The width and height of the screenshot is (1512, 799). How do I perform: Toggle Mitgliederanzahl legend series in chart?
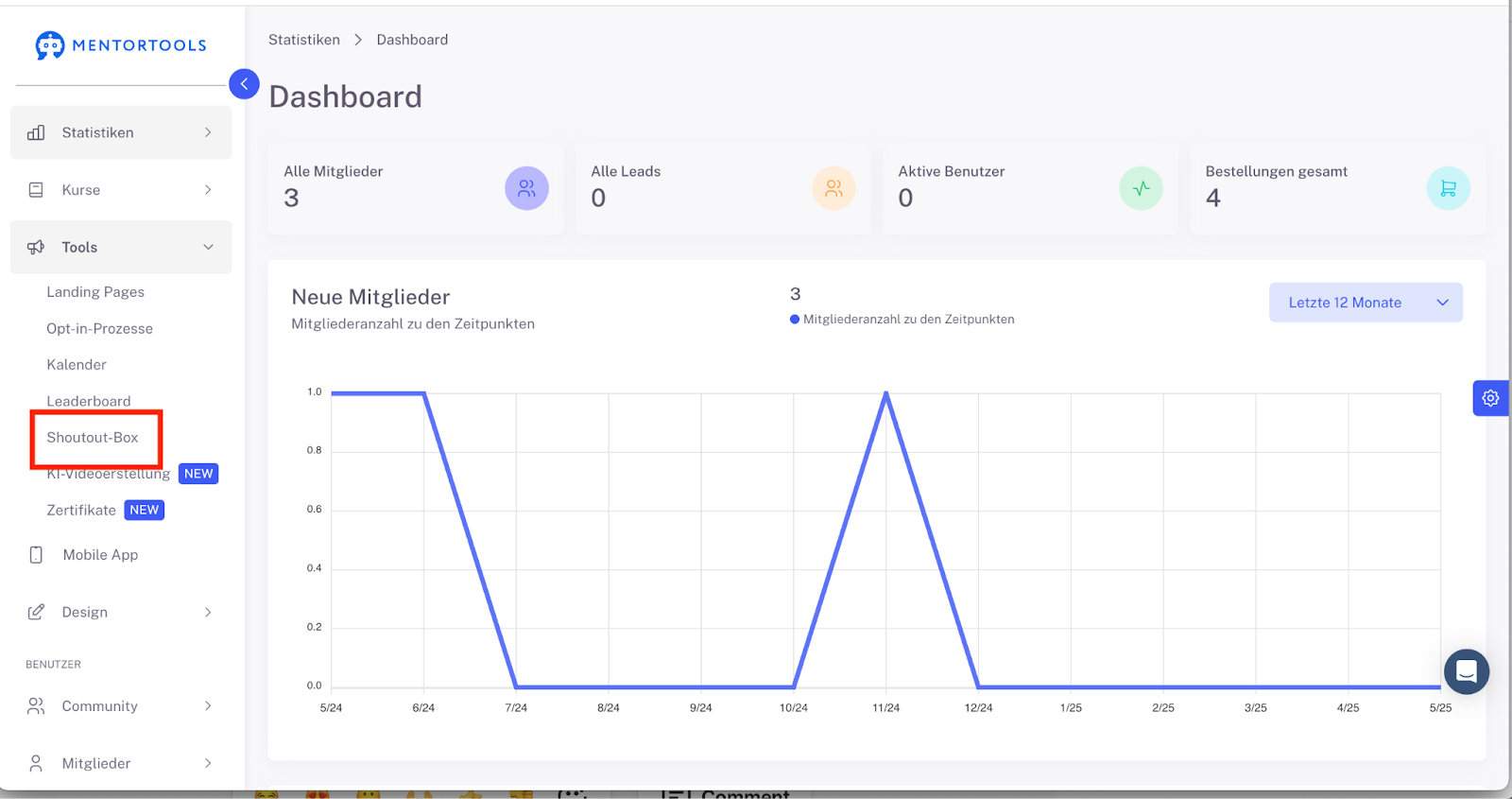902,320
